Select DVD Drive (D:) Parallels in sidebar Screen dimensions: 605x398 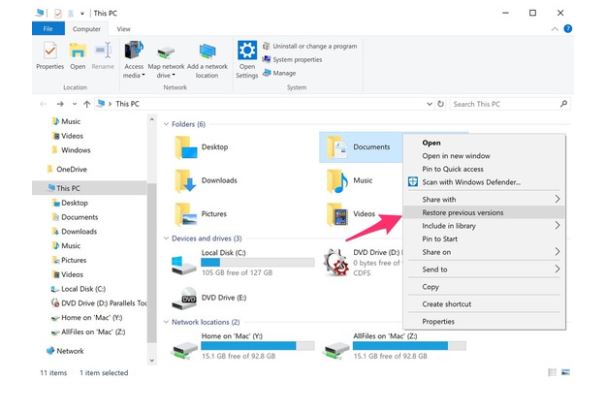pyautogui.click(x=99, y=303)
